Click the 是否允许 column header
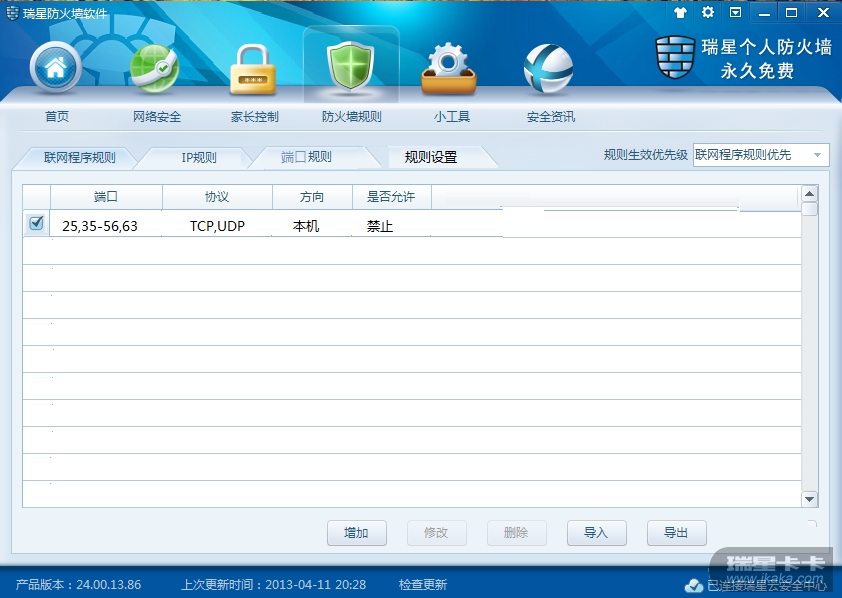Image resolution: width=842 pixels, height=598 pixels. pyautogui.click(x=391, y=197)
